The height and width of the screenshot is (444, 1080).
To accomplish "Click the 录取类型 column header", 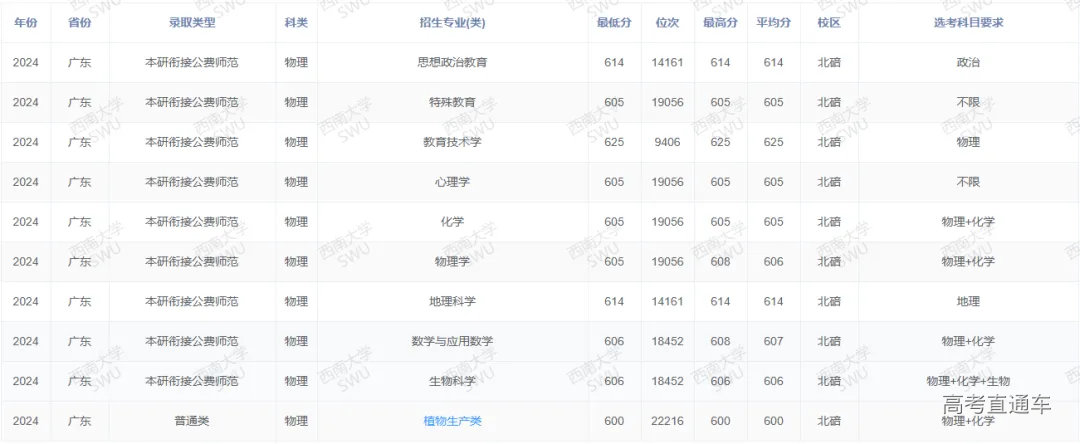I will pyautogui.click(x=191, y=22).
